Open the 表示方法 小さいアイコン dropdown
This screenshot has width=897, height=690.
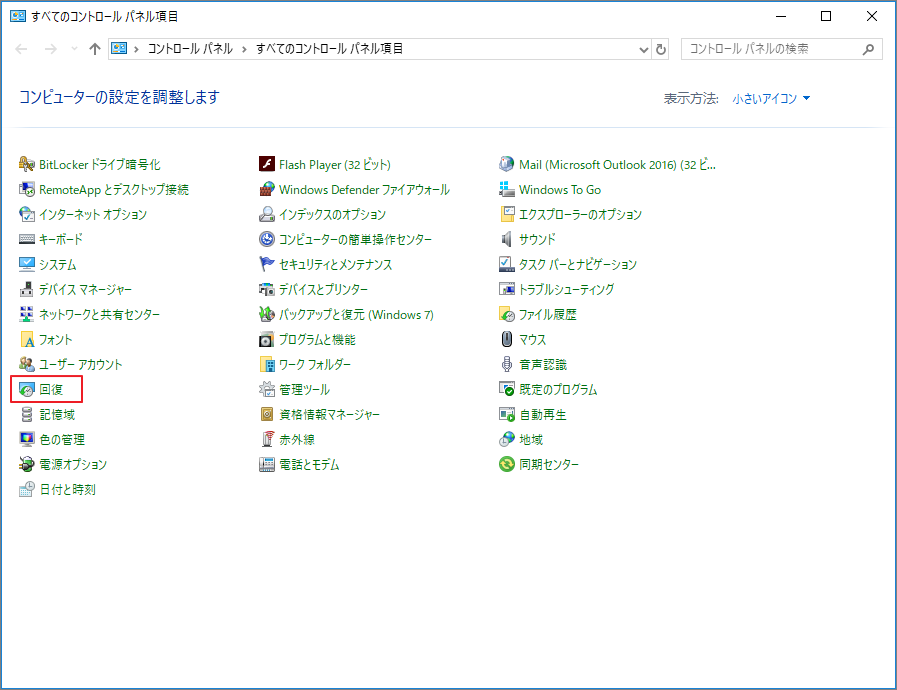pyautogui.click(x=771, y=99)
